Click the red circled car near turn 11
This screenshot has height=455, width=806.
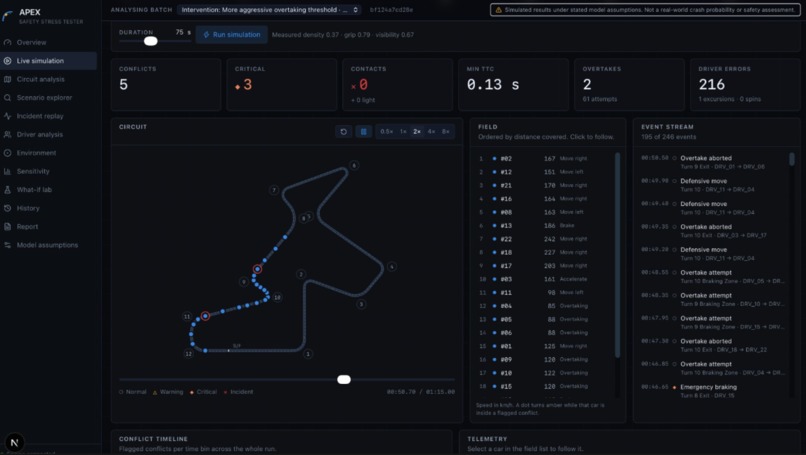pyautogui.click(x=205, y=316)
